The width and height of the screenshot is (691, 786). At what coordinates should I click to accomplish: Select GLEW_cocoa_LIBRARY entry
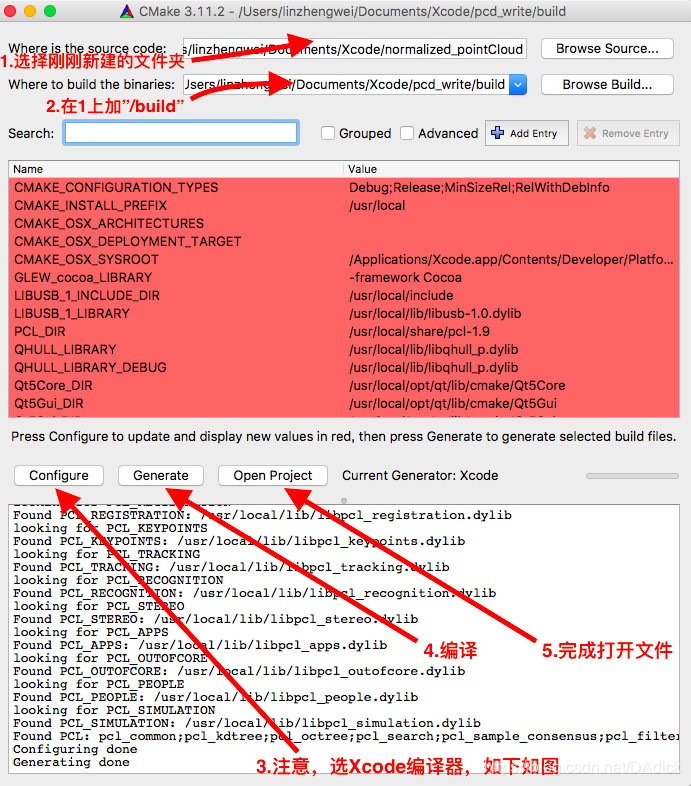(x=83, y=278)
